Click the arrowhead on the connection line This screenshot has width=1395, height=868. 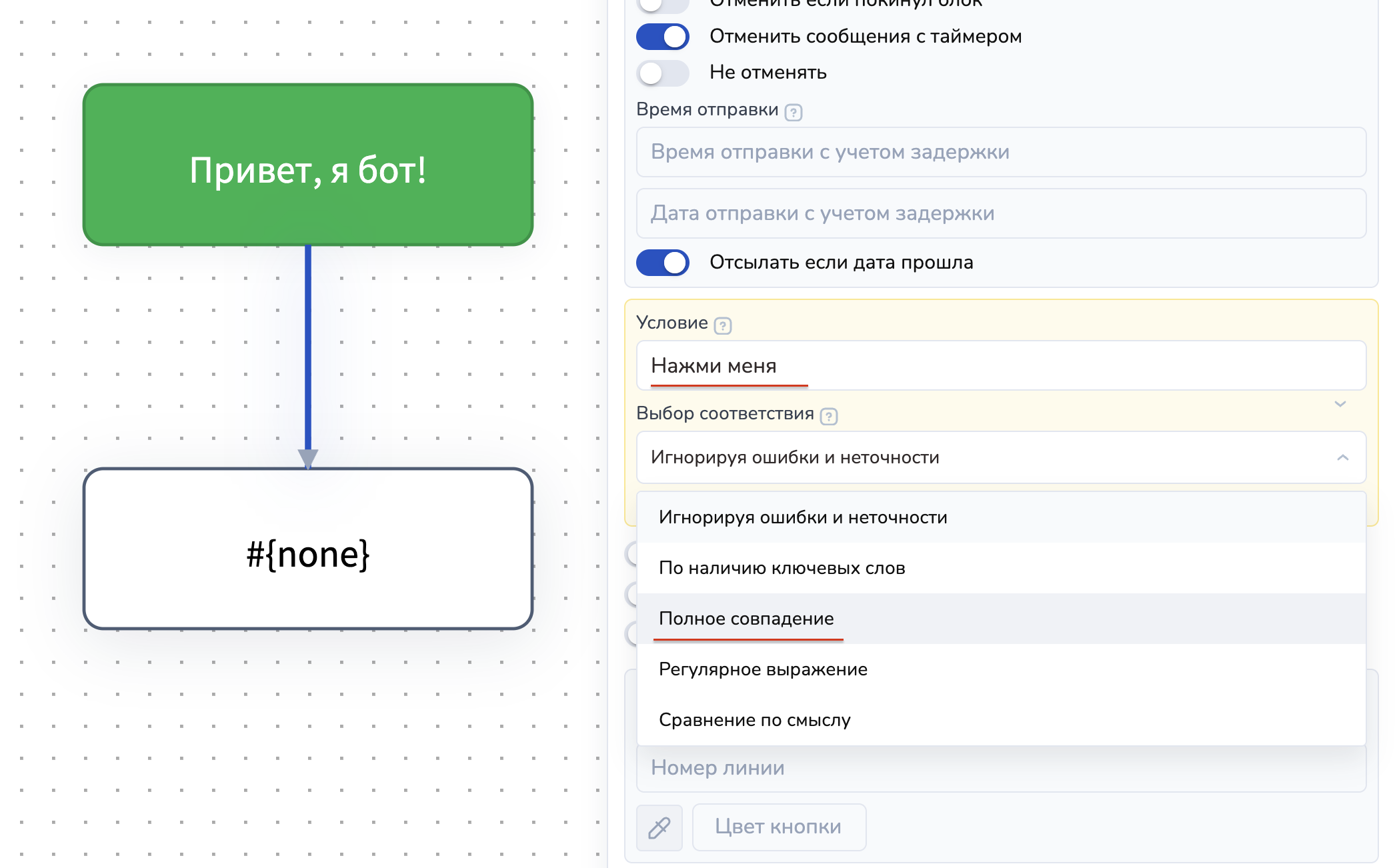(307, 459)
